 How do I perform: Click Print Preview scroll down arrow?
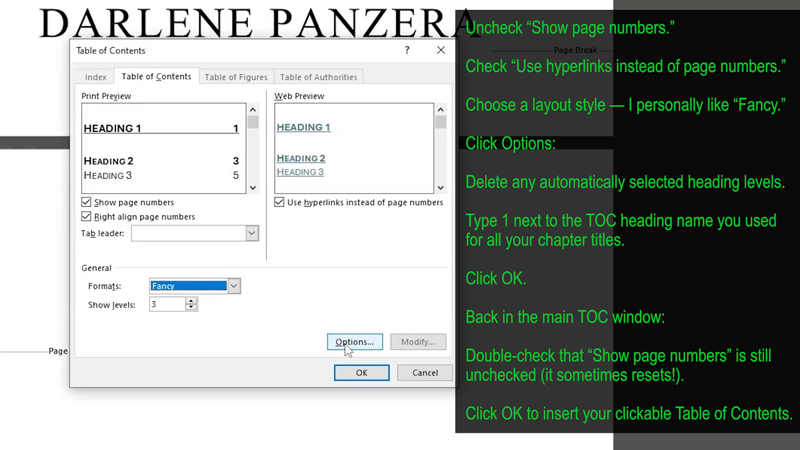point(253,188)
